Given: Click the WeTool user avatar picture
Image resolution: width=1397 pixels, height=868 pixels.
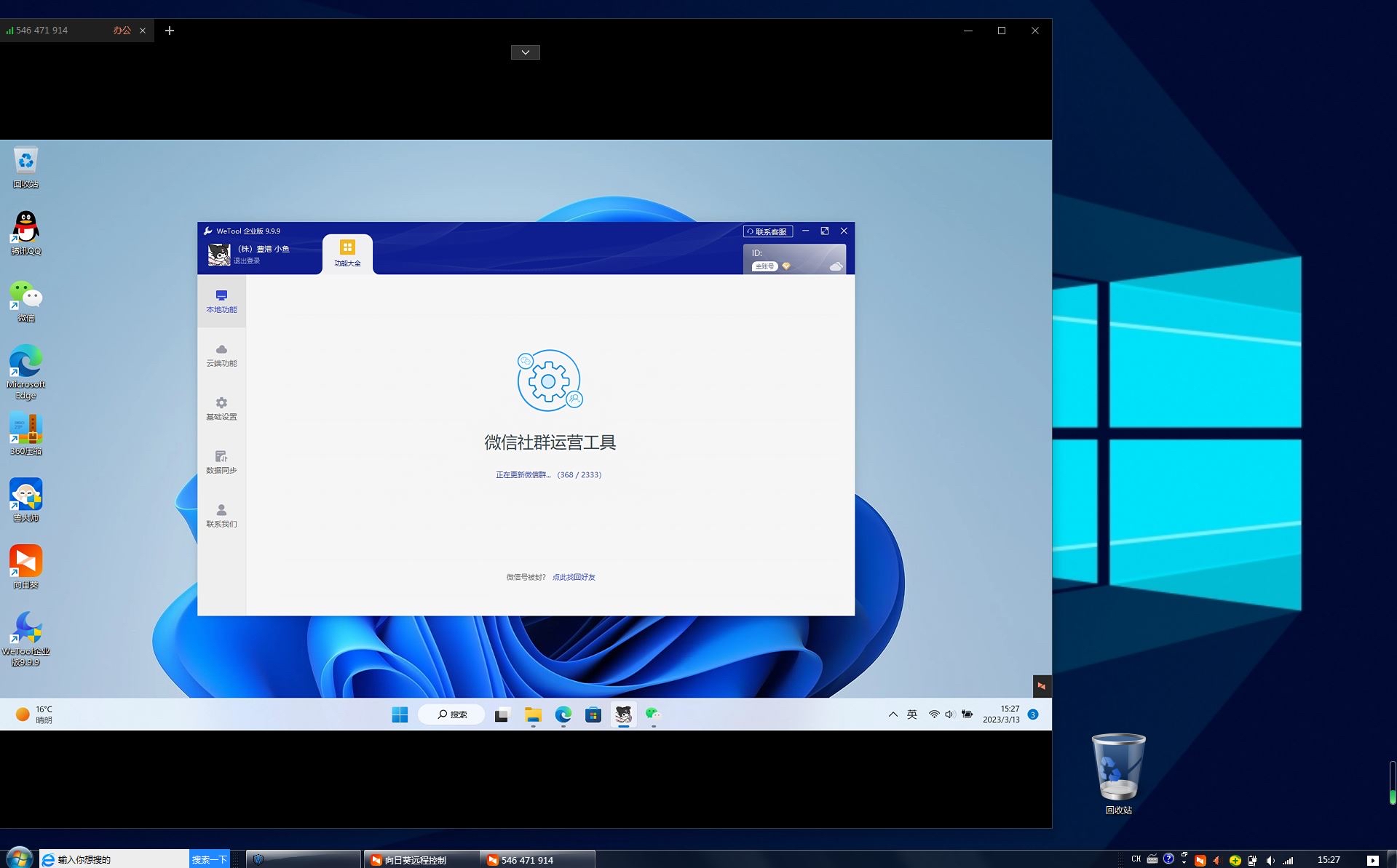Looking at the screenshot, I should coord(219,255).
